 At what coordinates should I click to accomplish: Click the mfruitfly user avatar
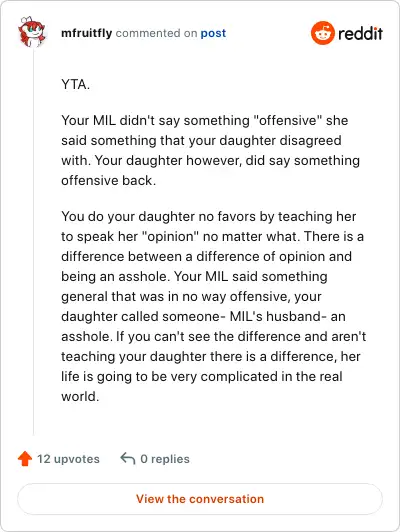(32, 32)
